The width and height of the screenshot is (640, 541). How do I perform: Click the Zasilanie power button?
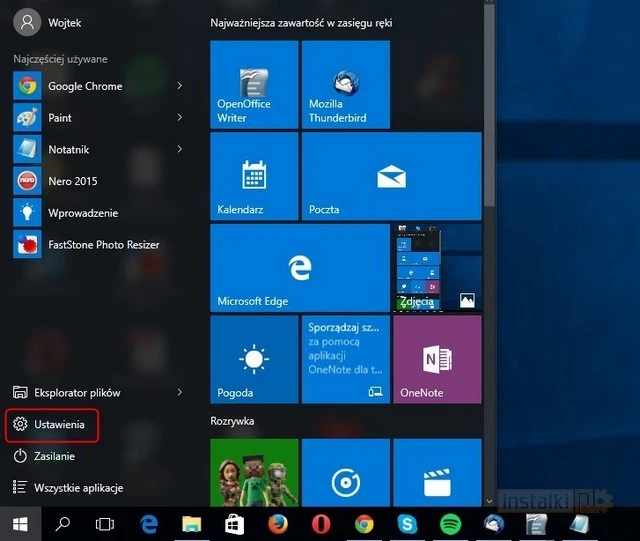[54, 456]
